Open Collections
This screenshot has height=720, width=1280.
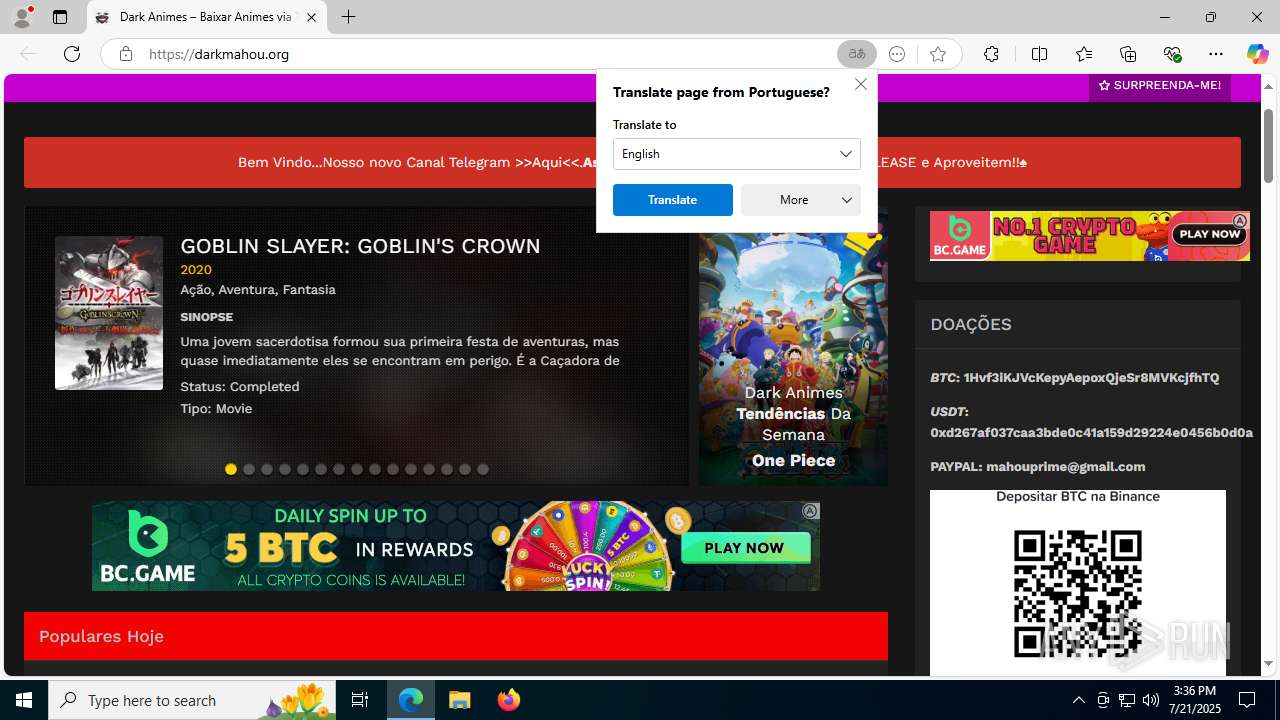pos(1128,54)
